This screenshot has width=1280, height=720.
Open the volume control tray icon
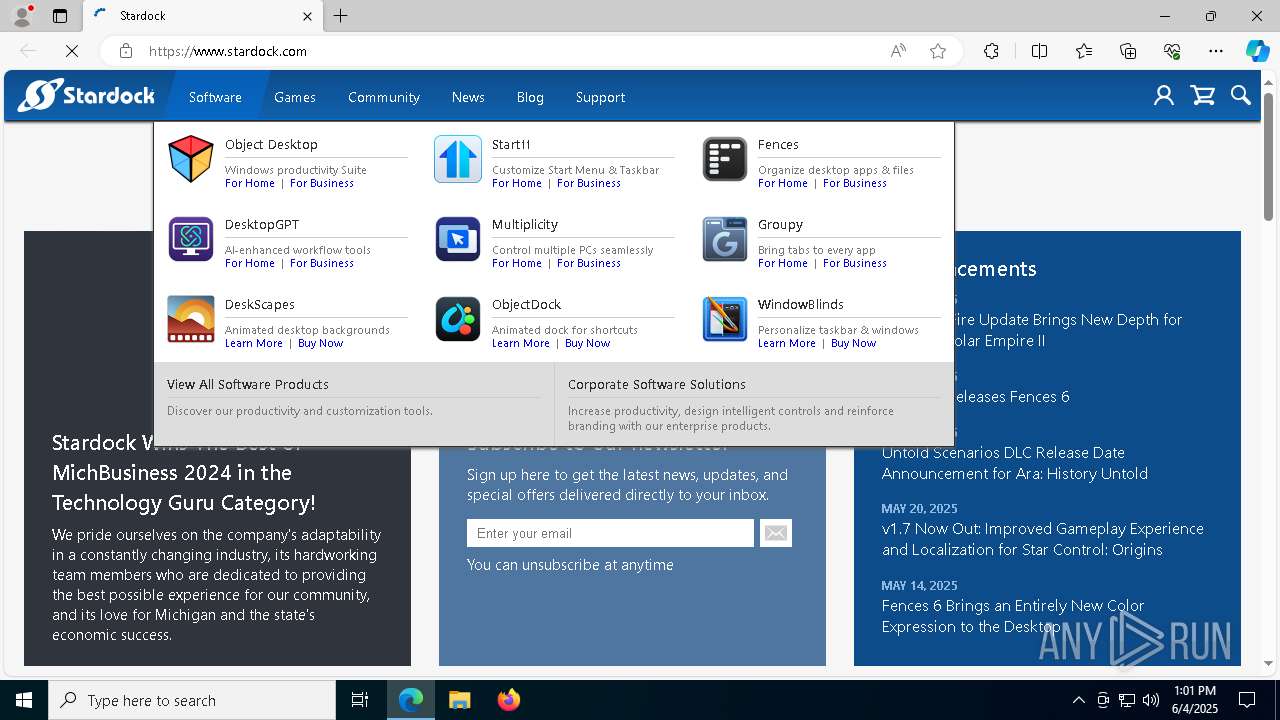pyautogui.click(x=1150, y=700)
